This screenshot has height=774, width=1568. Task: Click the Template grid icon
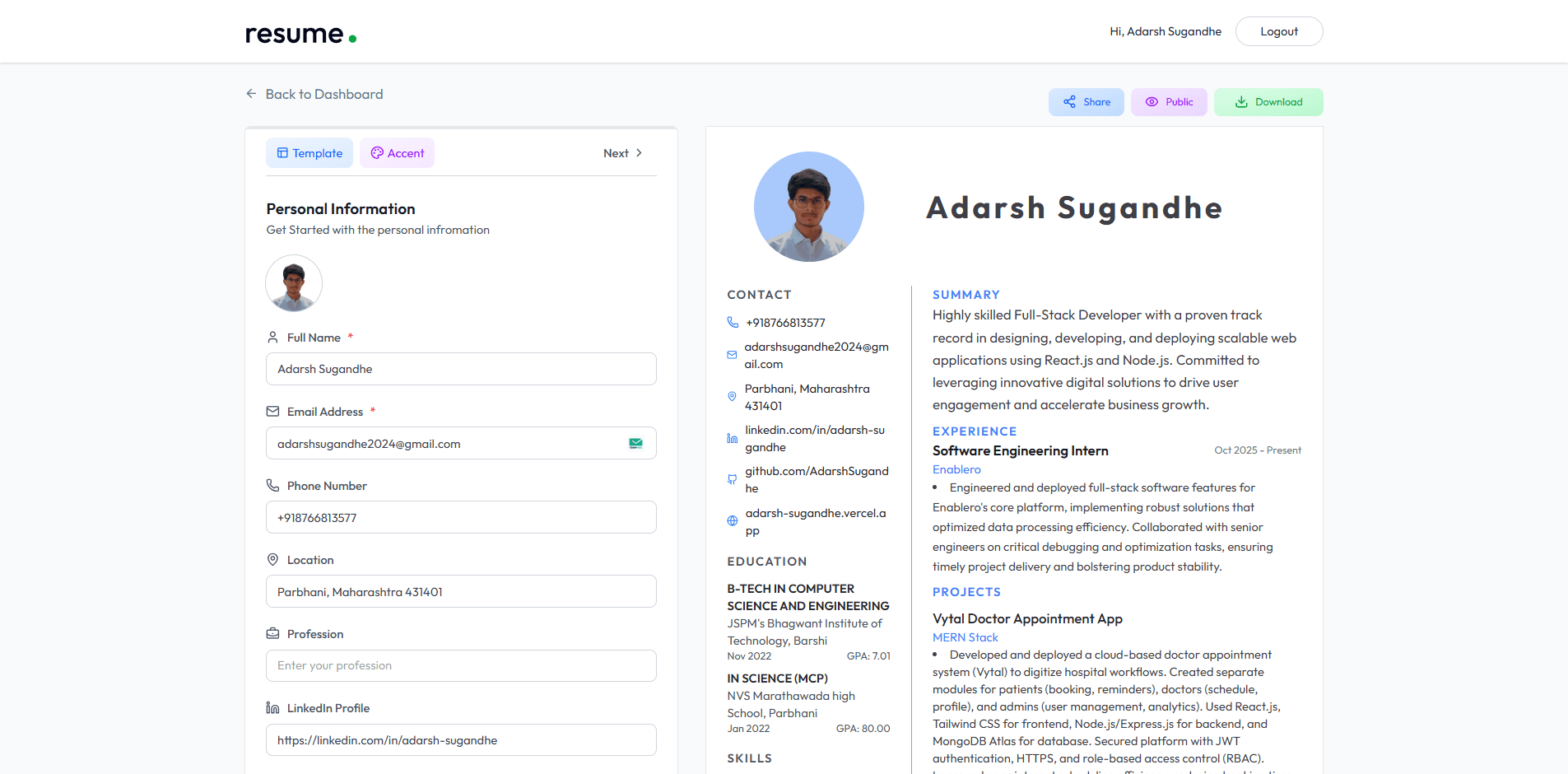tap(282, 152)
